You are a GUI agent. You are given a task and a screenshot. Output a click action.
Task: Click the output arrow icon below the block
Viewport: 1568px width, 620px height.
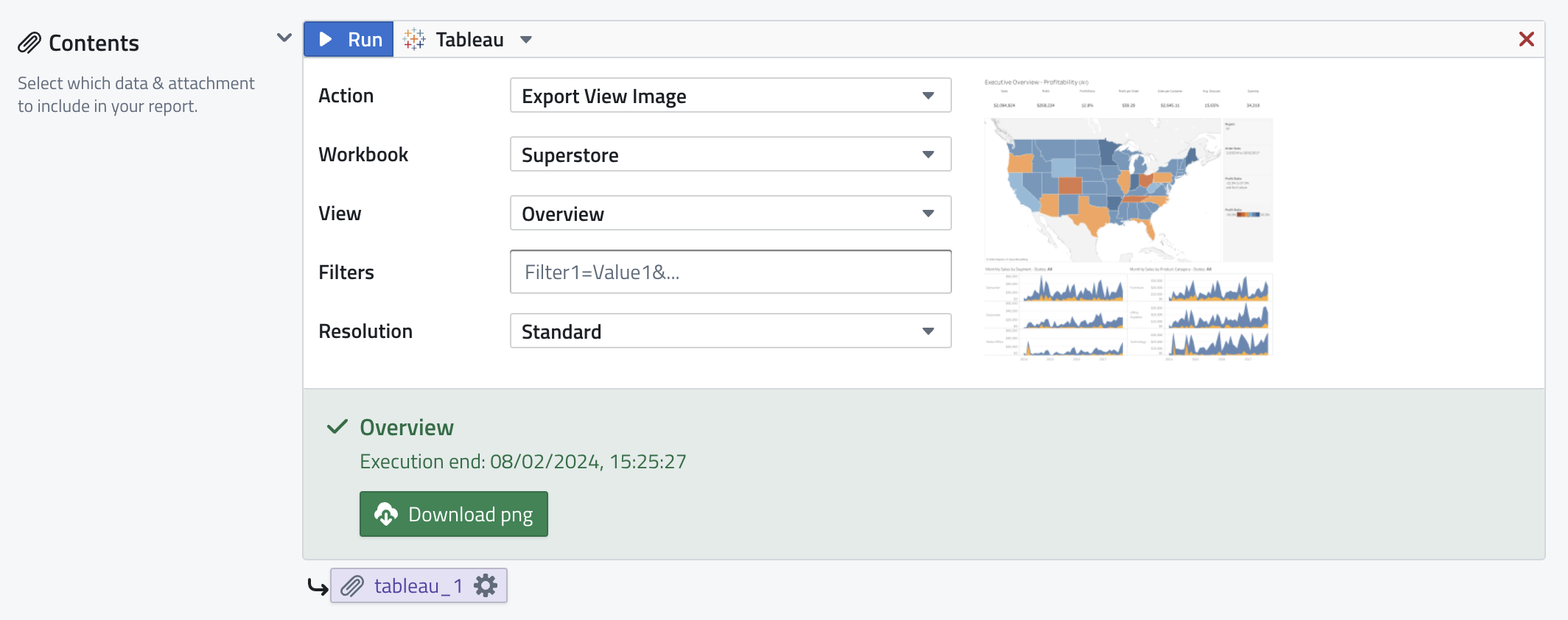(x=318, y=587)
